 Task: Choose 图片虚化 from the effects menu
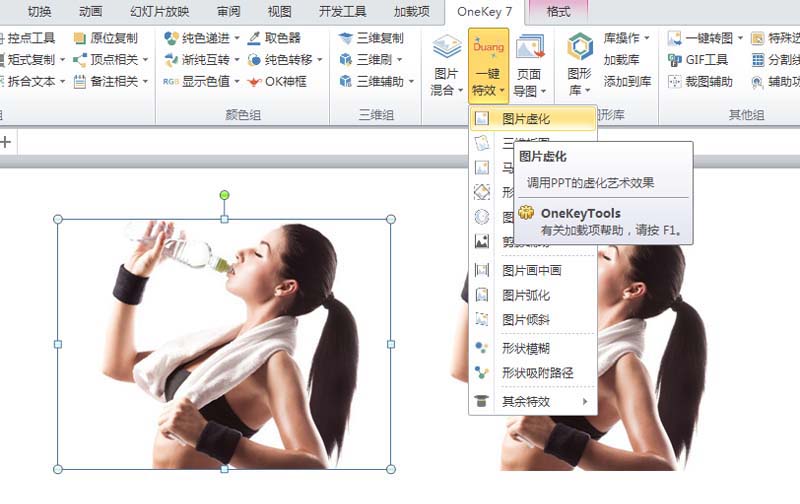tap(533, 119)
